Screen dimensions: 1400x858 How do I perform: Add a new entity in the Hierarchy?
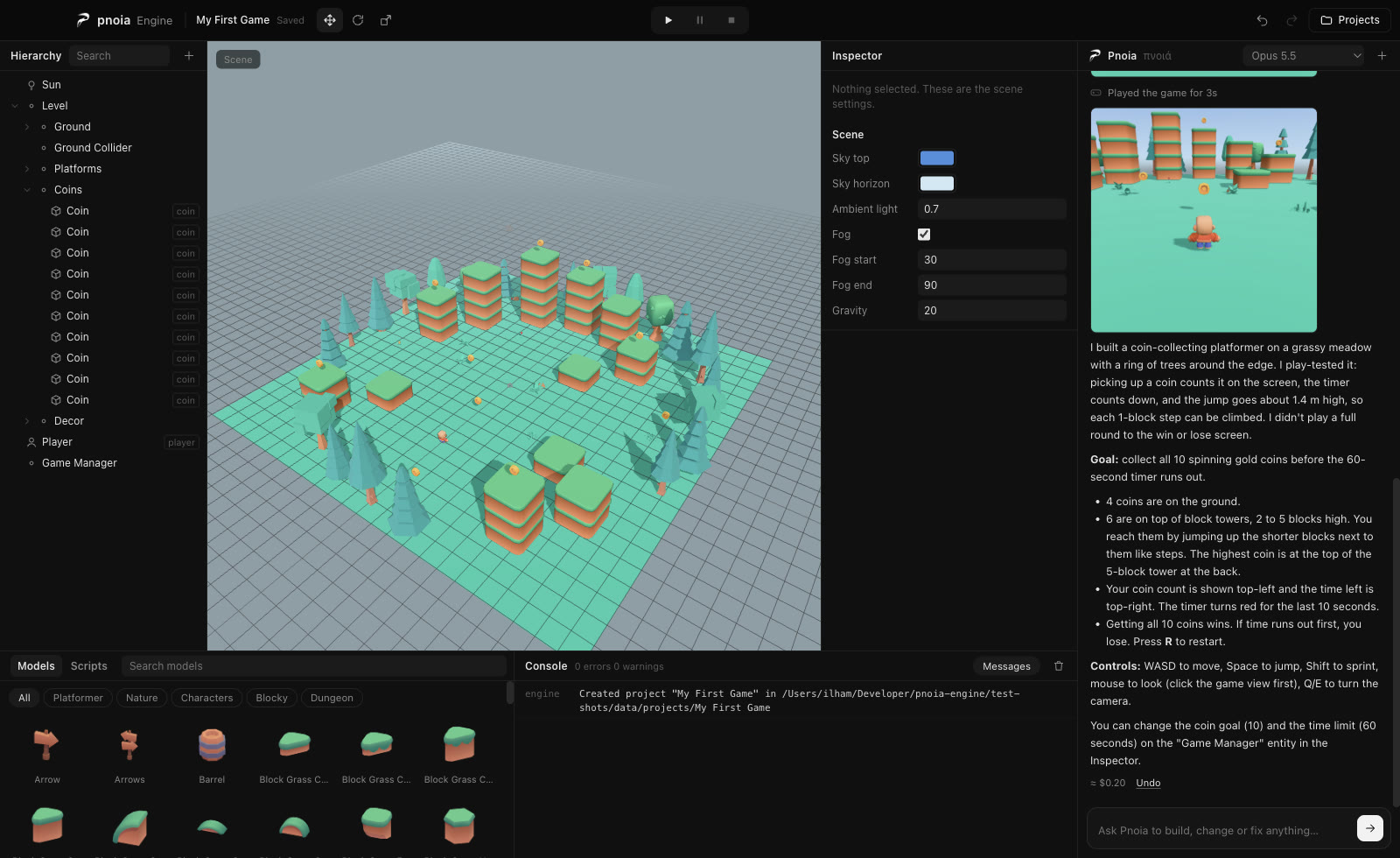(189, 56)
